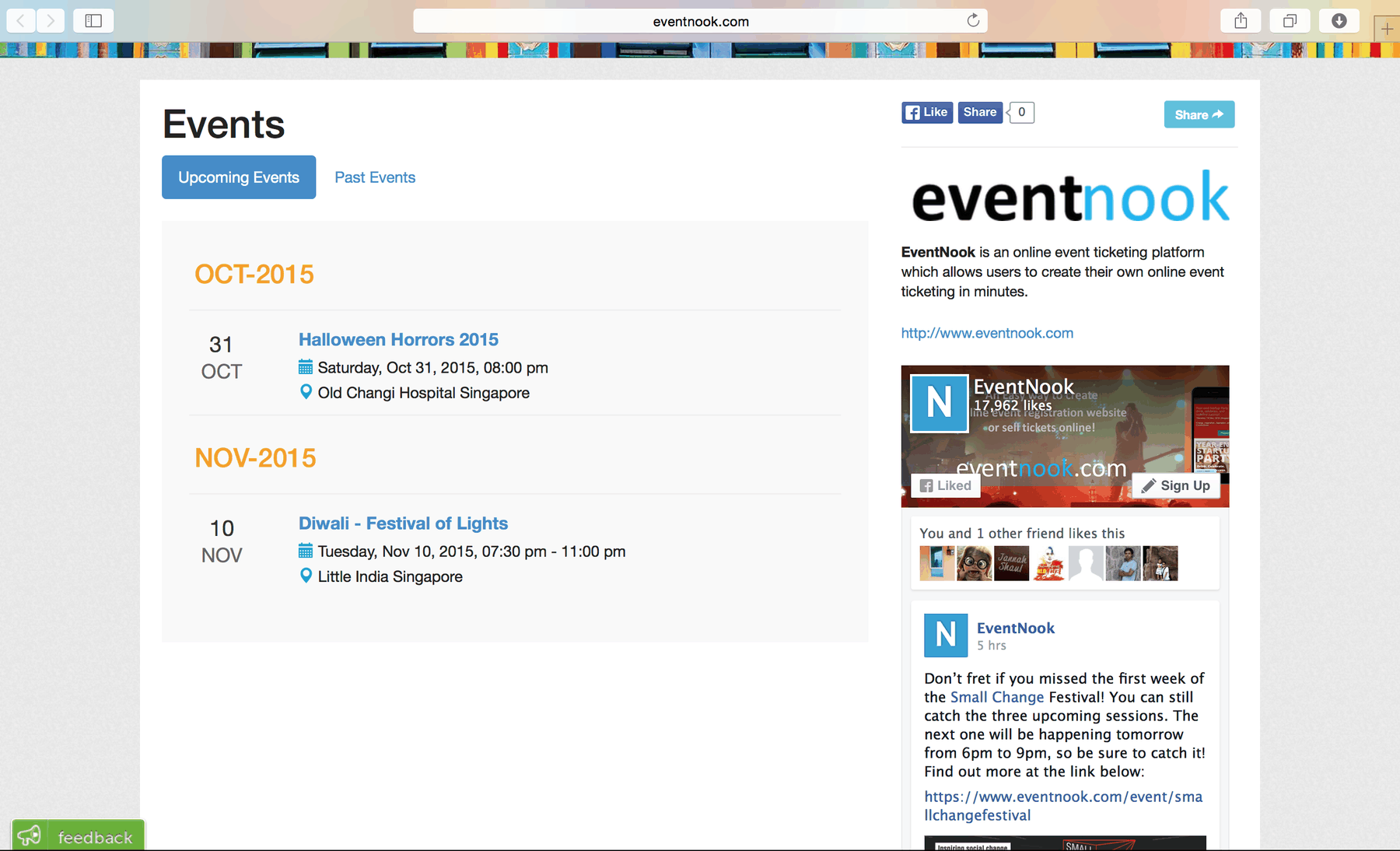
Task: Open Diwali - Festival of Lights event
Action: coord(403,524)
